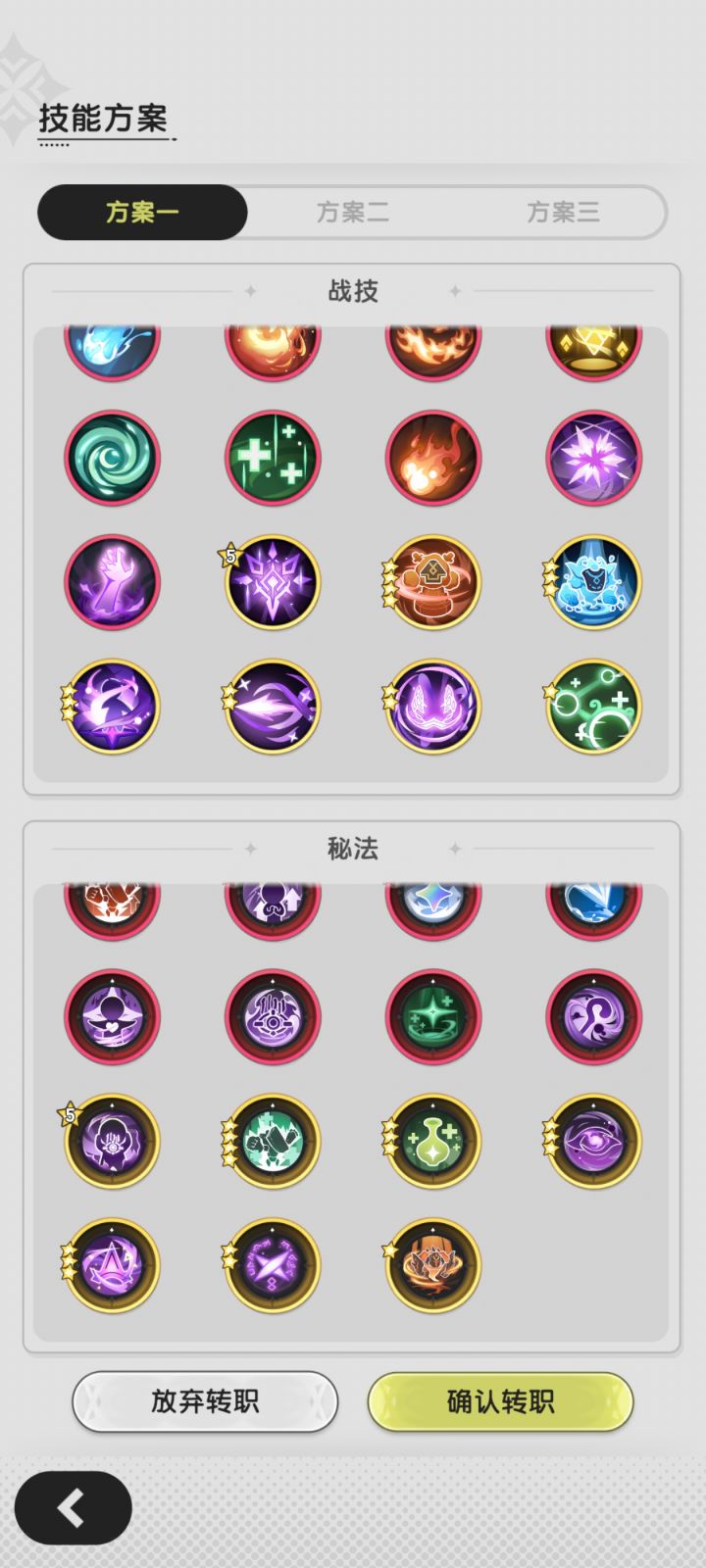Image resolution: width=706 pixels, height=1568 pixels.
Task: Confirm with the 确认转职 button
Action: point(501,1401)
